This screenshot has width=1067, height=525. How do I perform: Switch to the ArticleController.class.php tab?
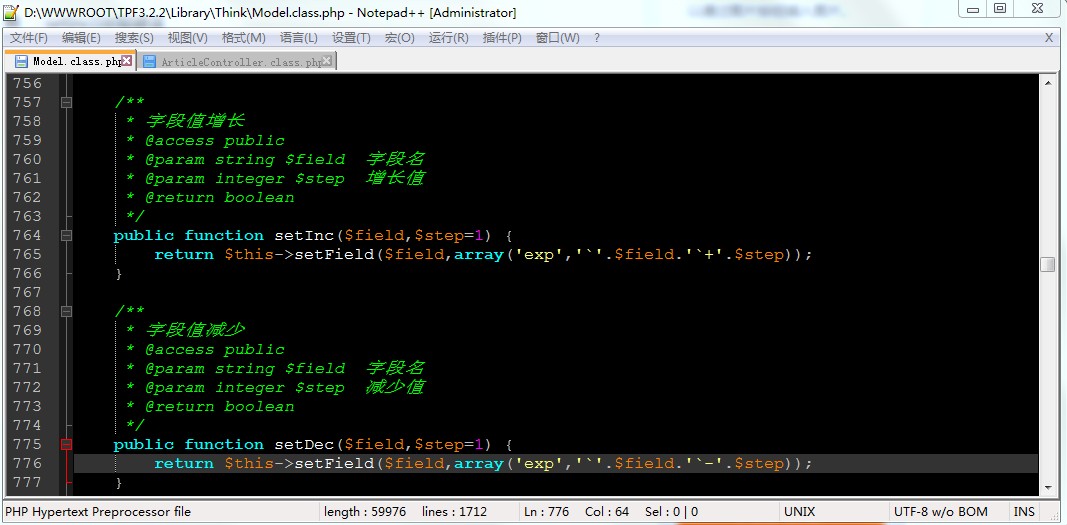240,61
